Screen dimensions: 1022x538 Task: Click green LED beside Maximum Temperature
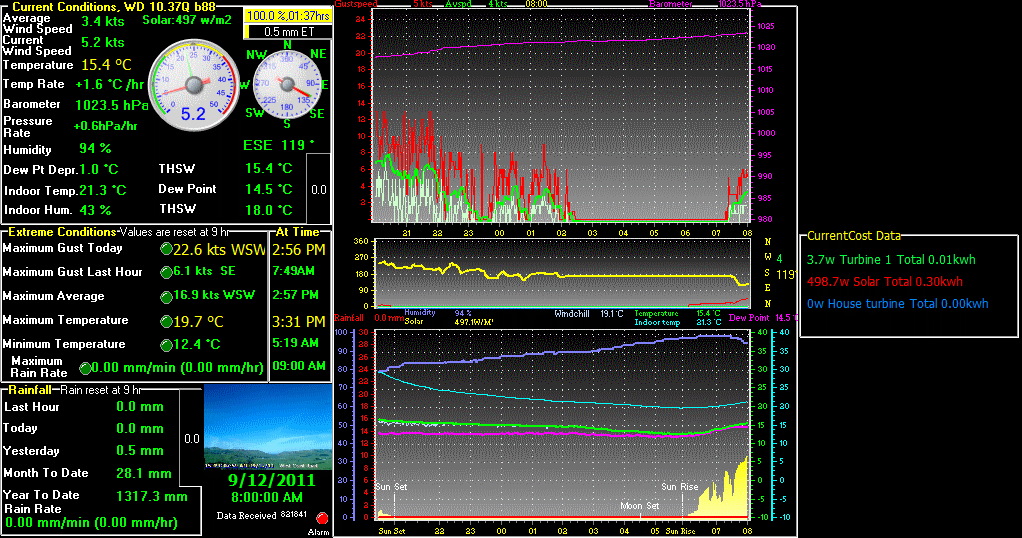pyautogui.click(x=166, y=321)
